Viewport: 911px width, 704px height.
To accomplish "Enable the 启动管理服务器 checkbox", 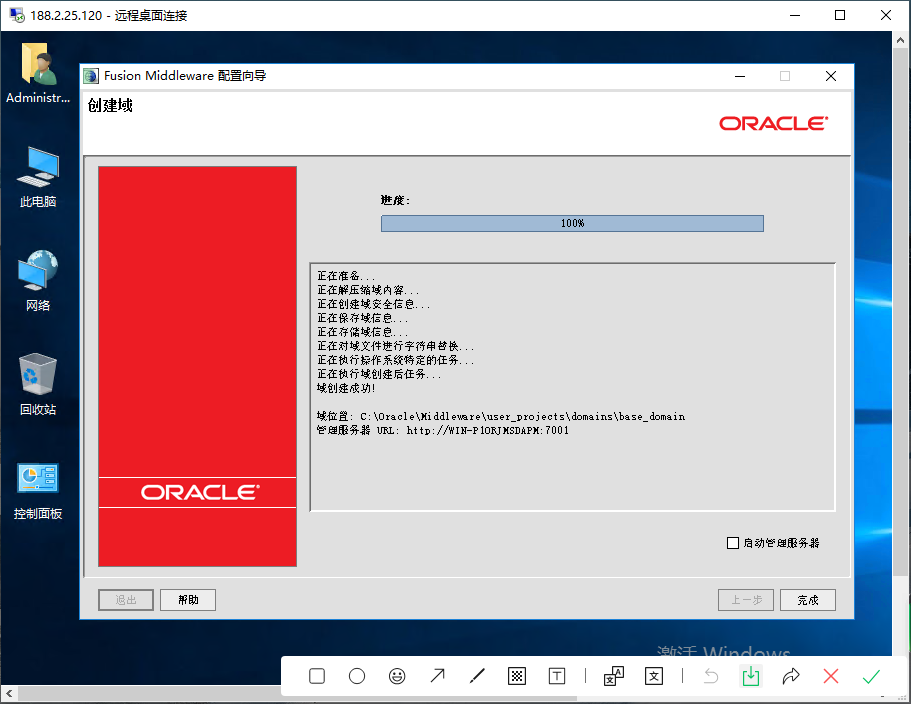I will 733,543.
